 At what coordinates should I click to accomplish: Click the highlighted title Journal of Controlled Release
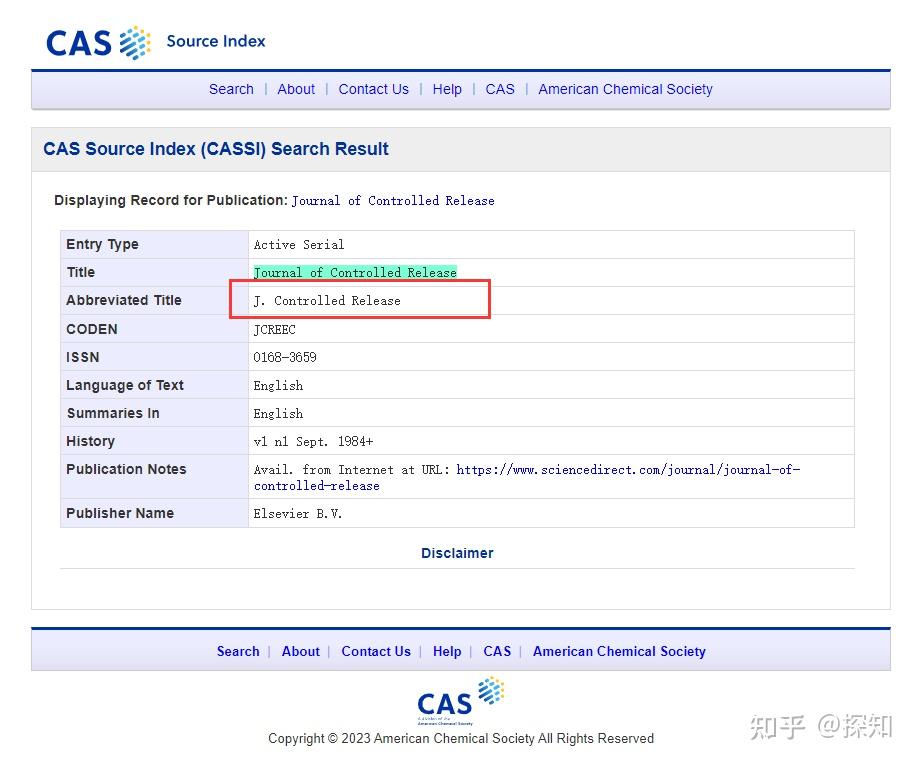[355, 273]
